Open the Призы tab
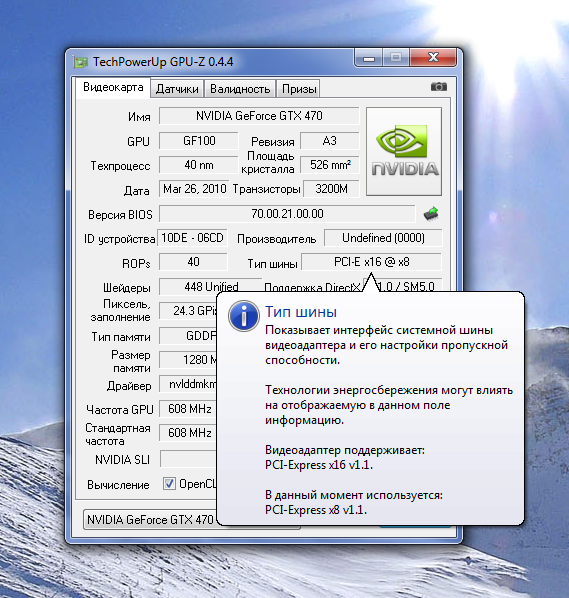569x598 pixels. [x=299, y=89]
